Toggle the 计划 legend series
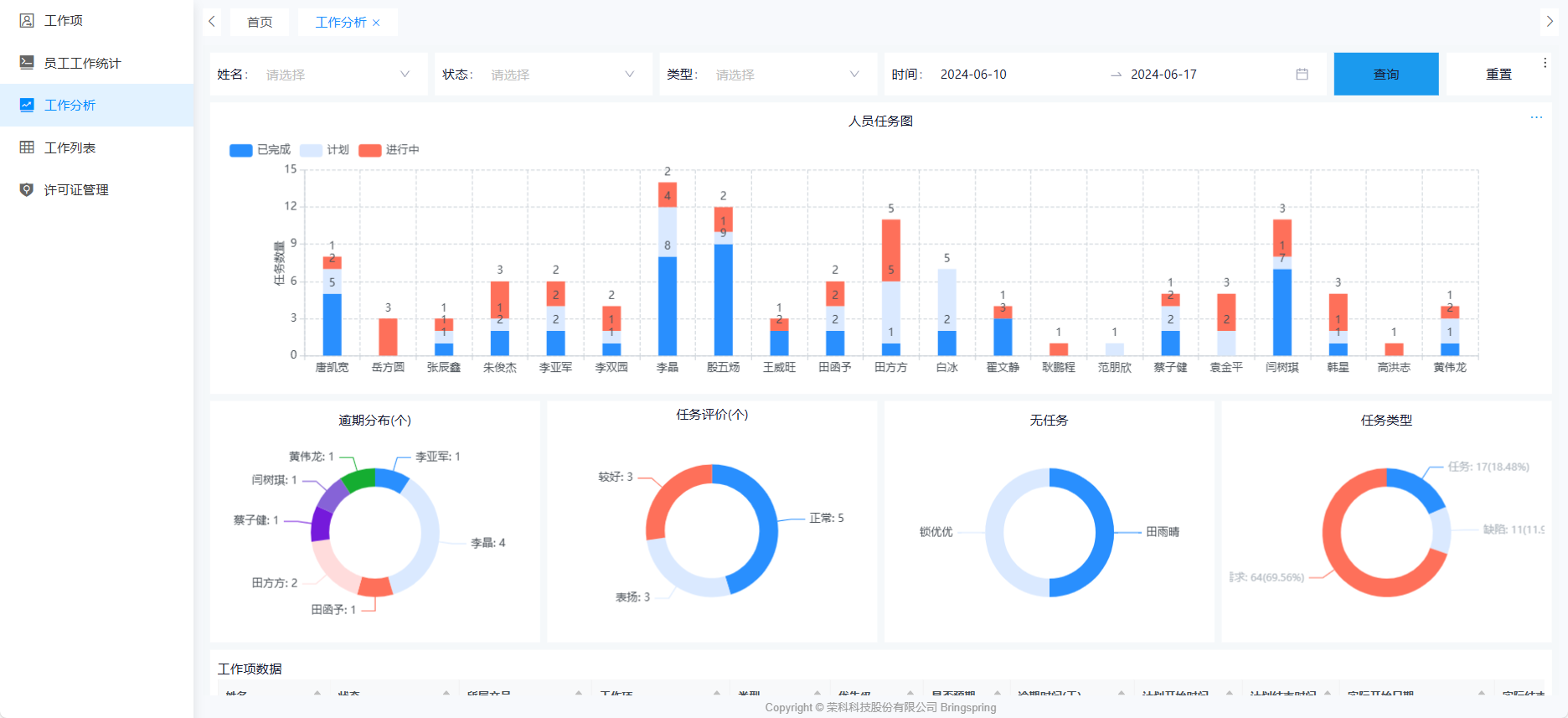 [x=311, y=150]
